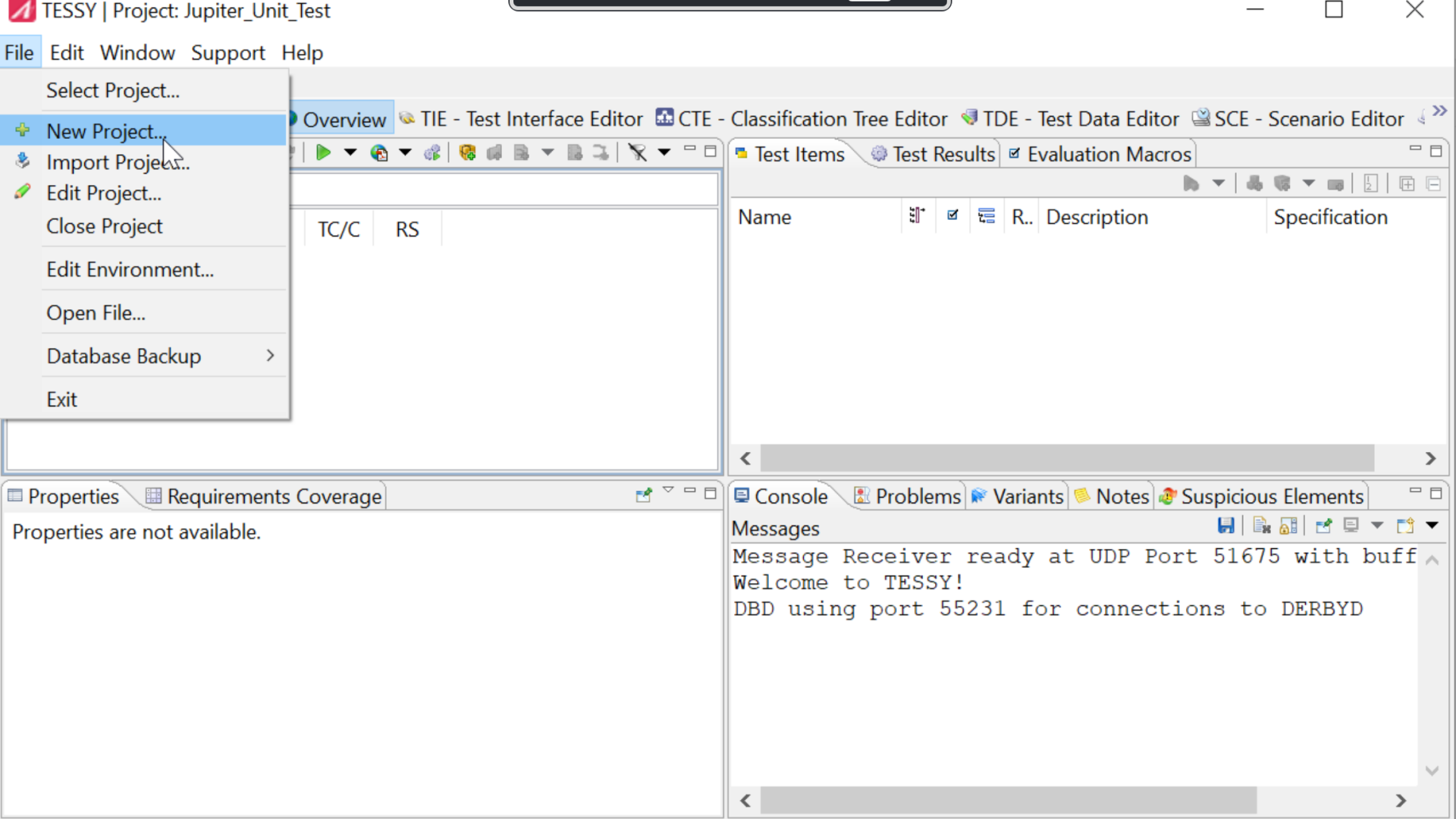Screen dimensions: 1456x819
Task: Open the Suspicious Elements tab
Action: click(x=1261, y=496)
